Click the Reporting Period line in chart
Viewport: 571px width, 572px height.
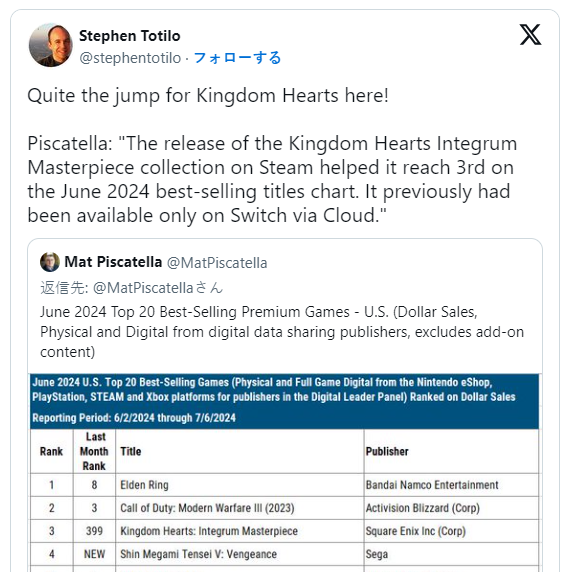point(134,418)
